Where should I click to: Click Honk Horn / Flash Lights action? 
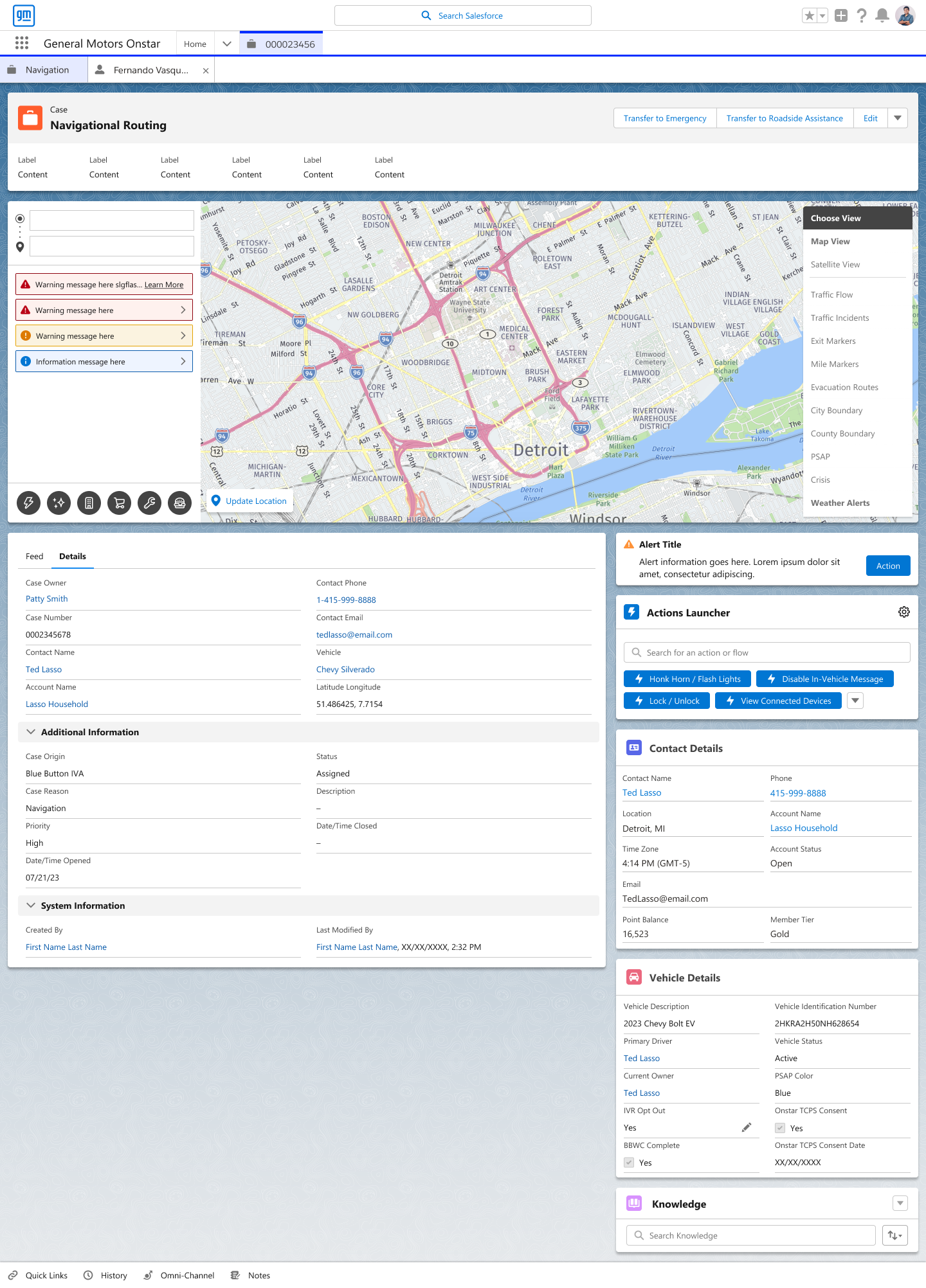tap(687, 679)
